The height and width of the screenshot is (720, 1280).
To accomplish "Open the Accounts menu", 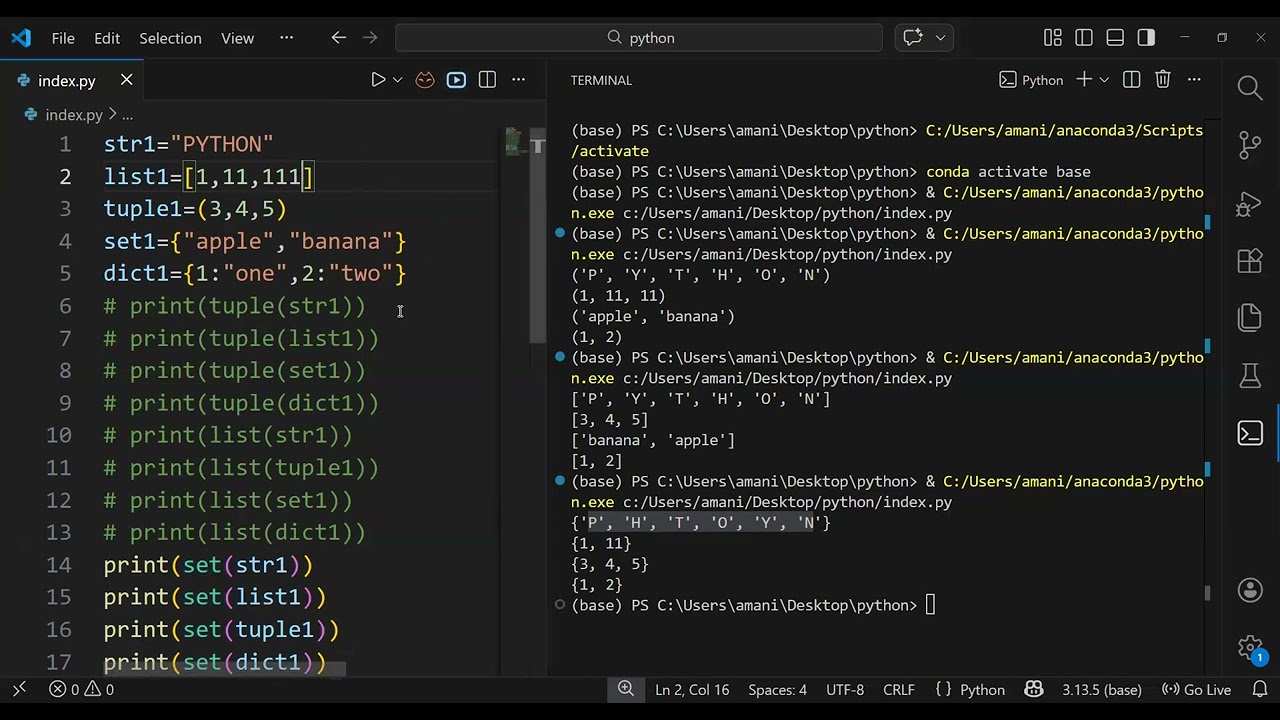I will [1250, 590].
